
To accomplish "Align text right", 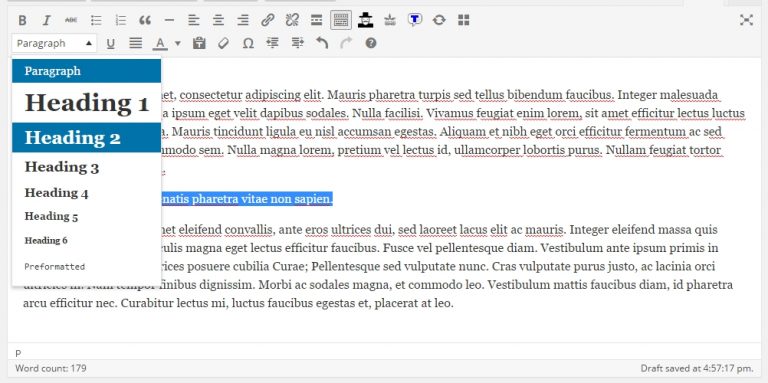I will (243, 20).
